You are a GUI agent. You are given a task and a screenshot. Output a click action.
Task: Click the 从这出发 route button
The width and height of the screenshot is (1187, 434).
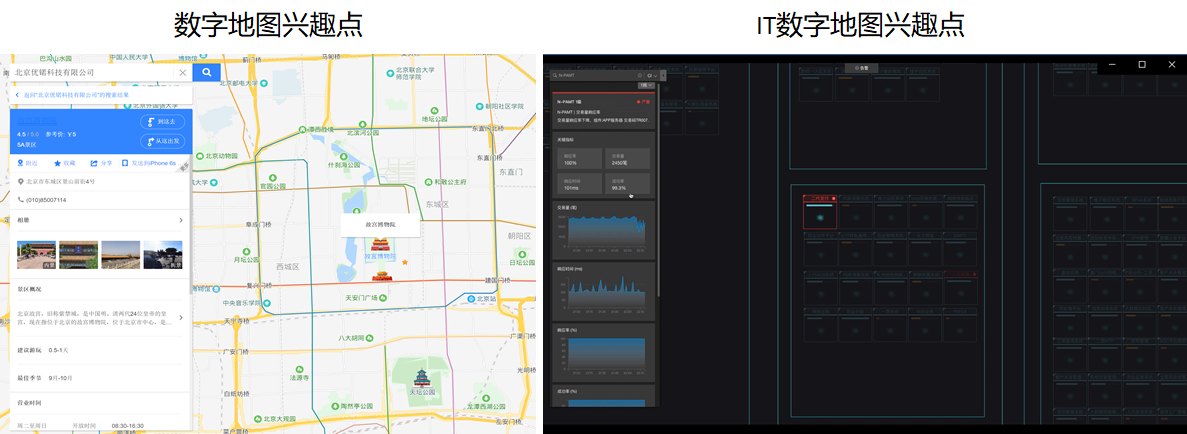pos(162,141)
